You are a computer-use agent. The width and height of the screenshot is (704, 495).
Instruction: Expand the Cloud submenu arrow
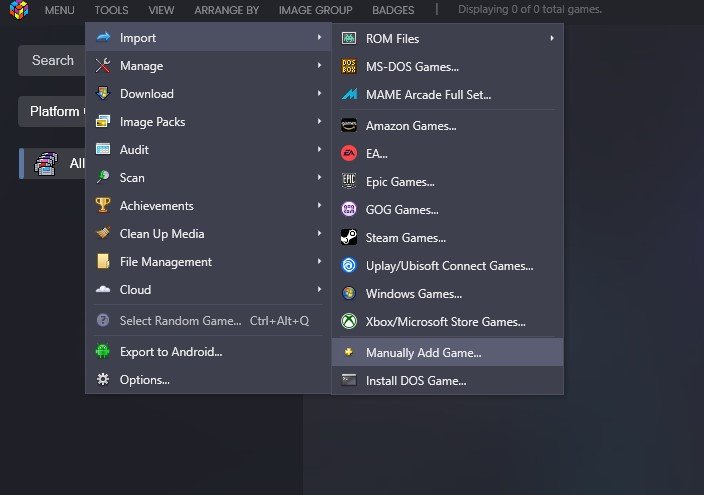pos(319,290)
